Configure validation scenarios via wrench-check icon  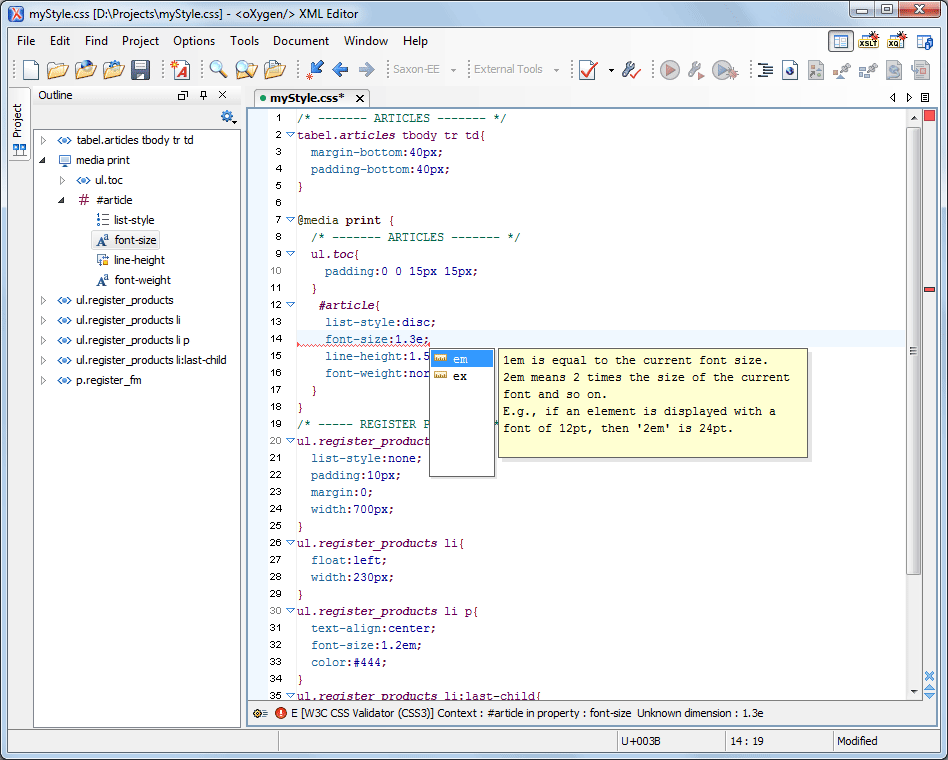(631, 70)
